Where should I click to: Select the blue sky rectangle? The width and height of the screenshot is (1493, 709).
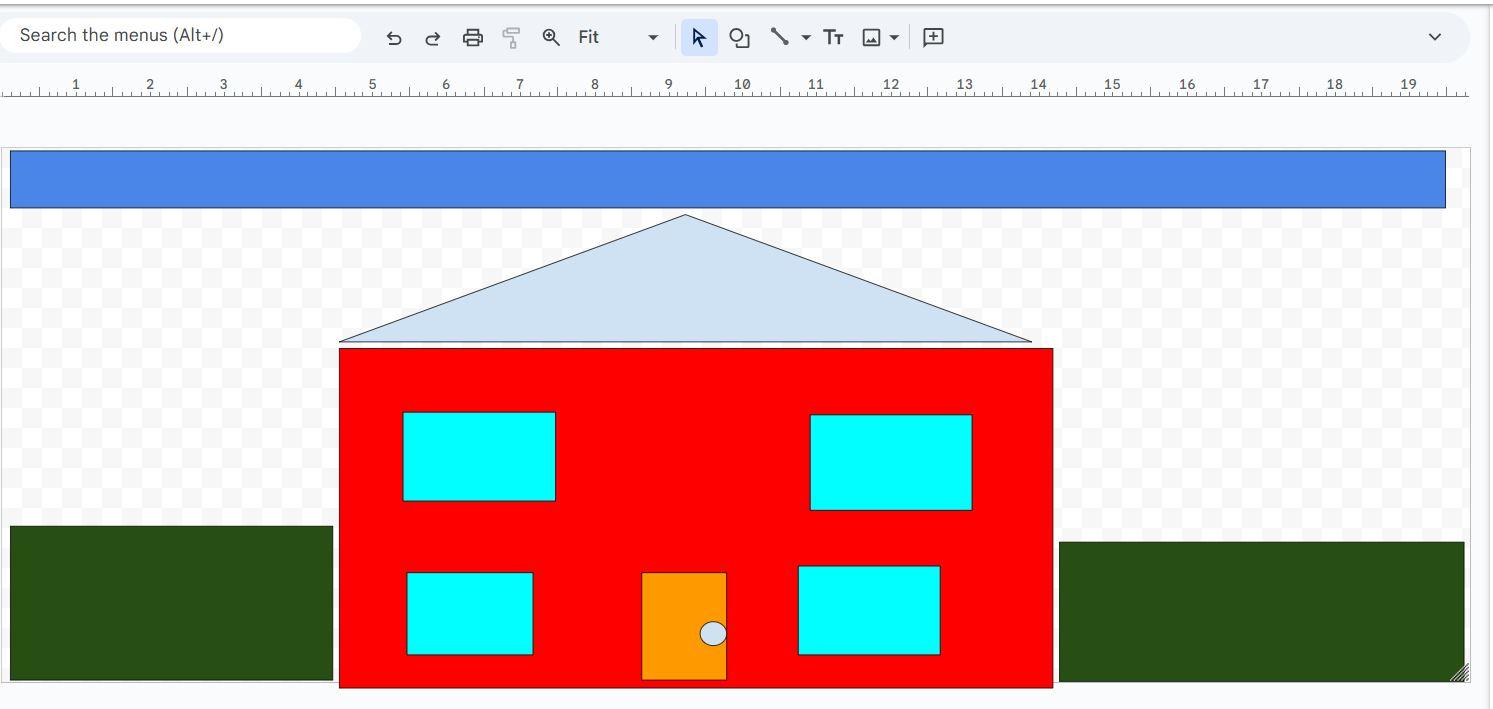[727, 179]
